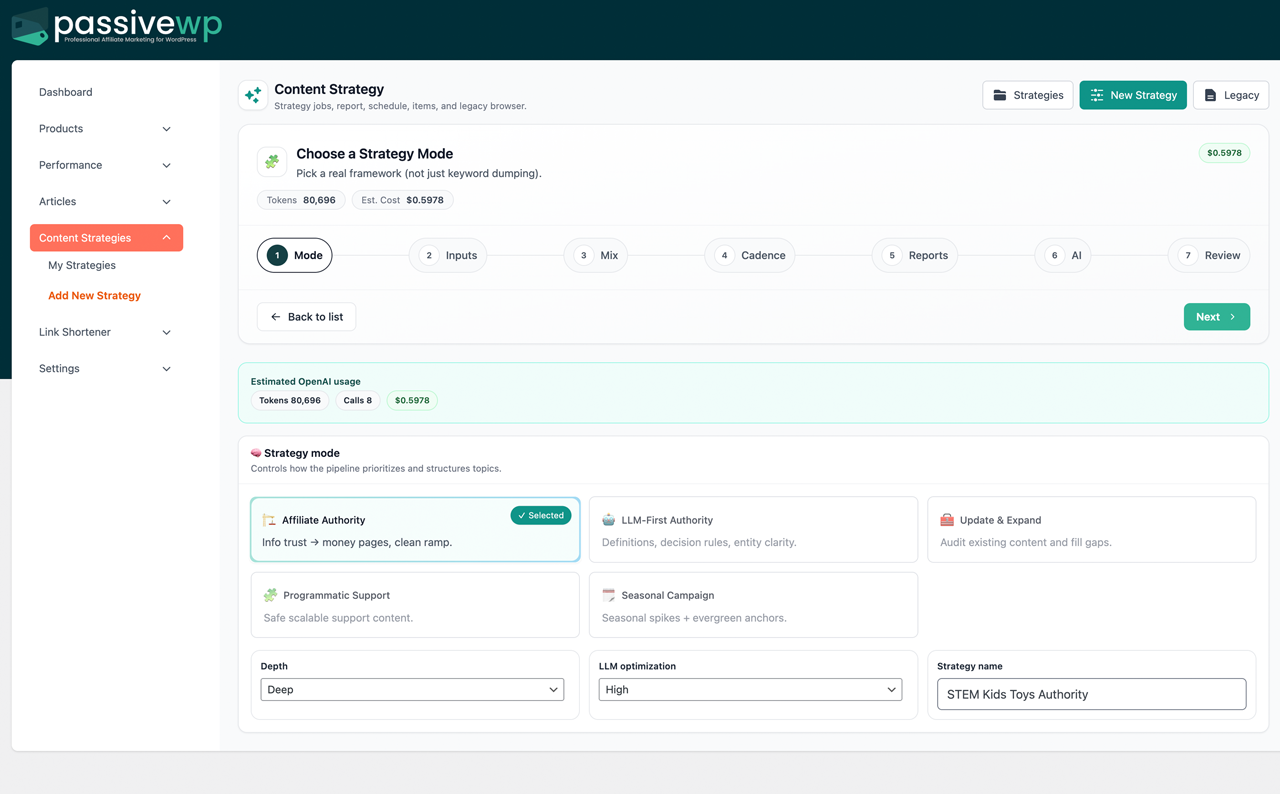Click Back to list button
Screen dimensions: 1280x794
306,317
